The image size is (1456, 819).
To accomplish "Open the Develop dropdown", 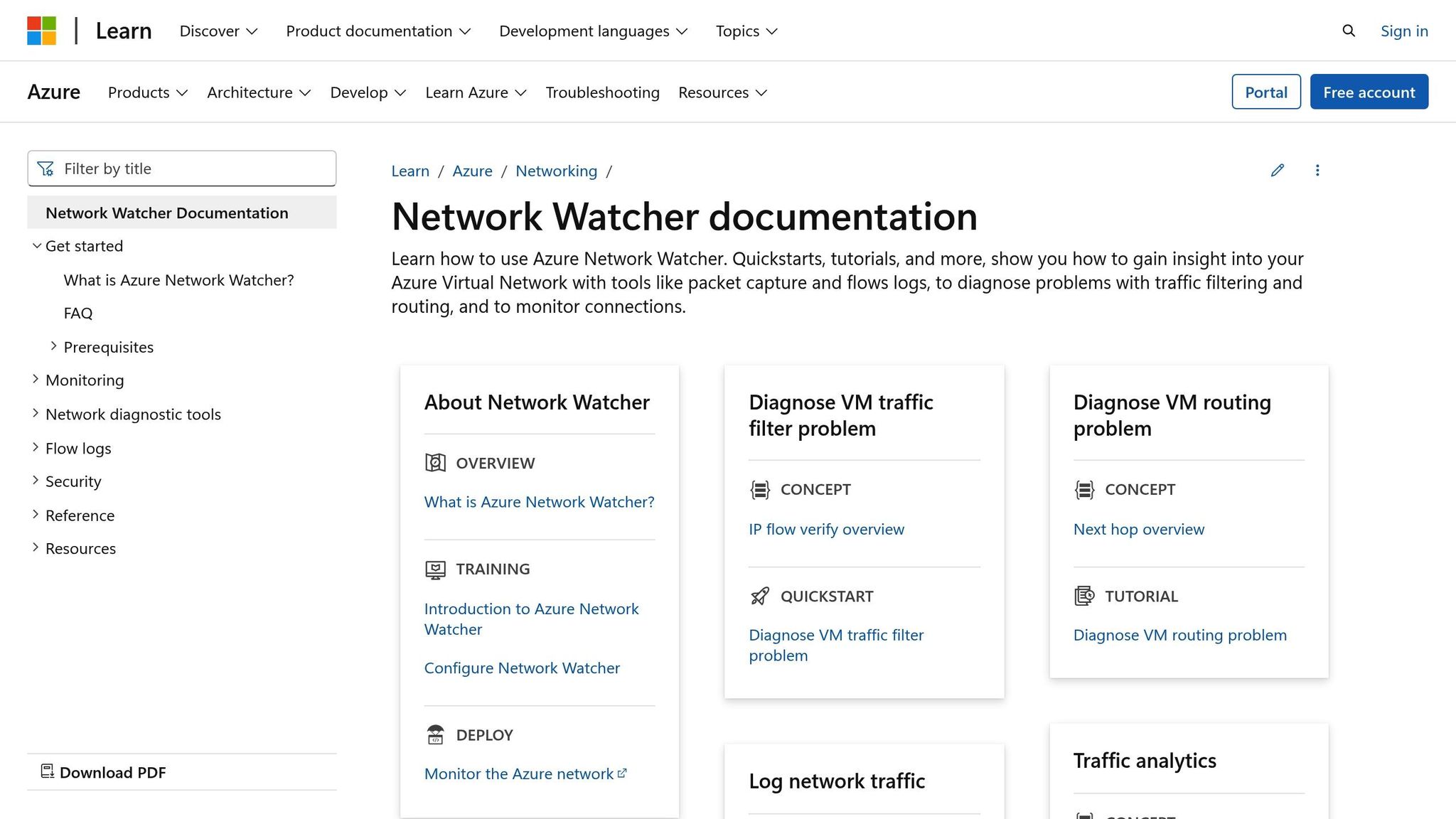I will tap(368, 92).
